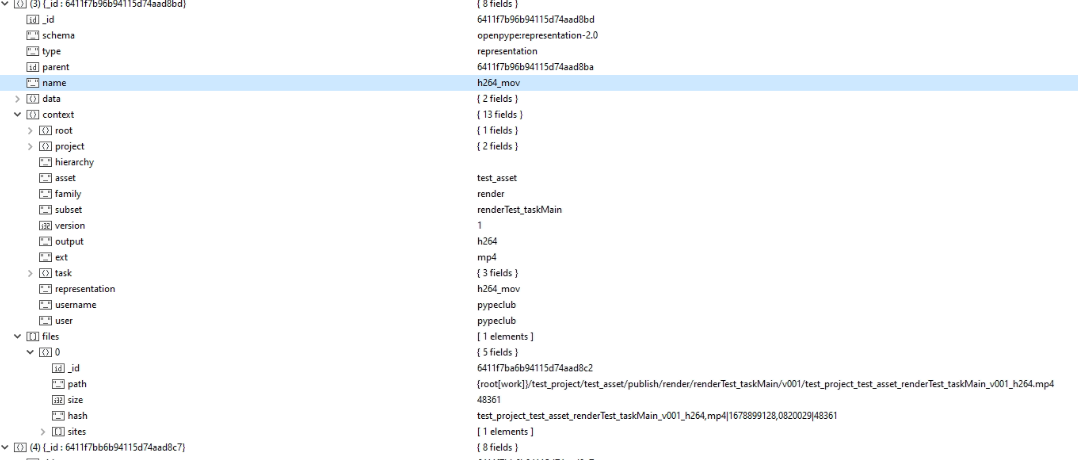Image resolution: width=1078 pixels, height=460 pixels.
Task: Select the highlighted name row
Action: 539,83
